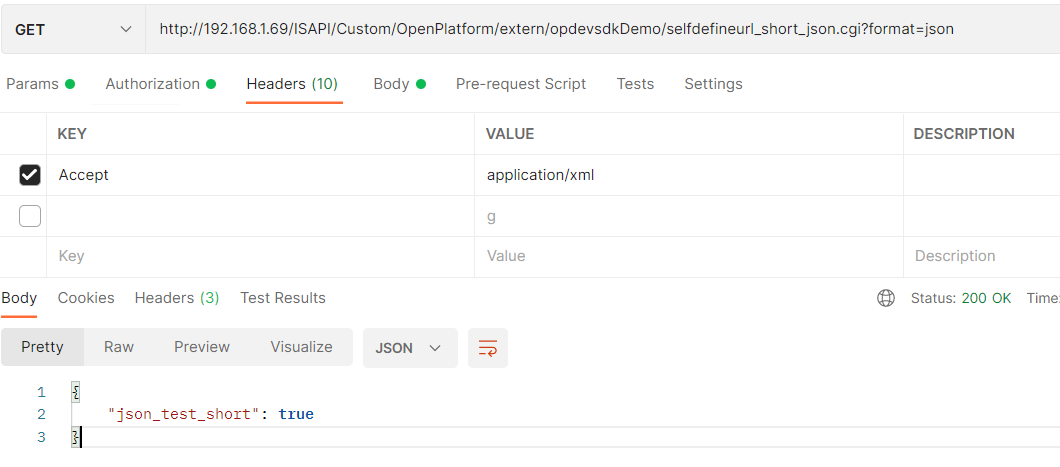View the response Cookies tab
This screenshot has width=1060, height=467.
pyautogui.click(x=86, y=298)
